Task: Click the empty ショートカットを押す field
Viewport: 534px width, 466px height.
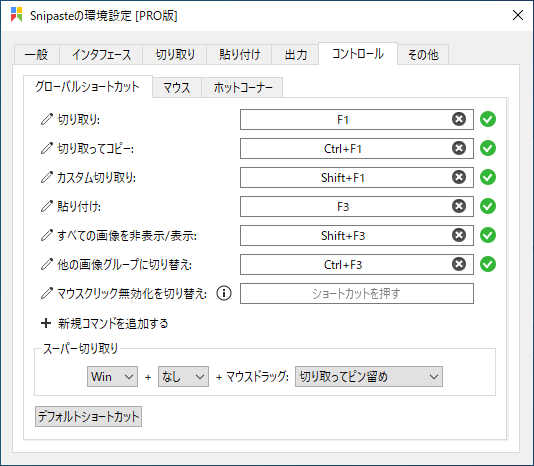Action: tap(357, 293)
